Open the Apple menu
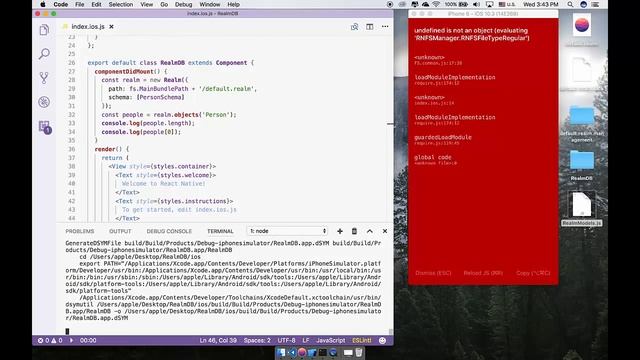Image resolution: width=640 pixels, height=360 pixels. [43, 4]
